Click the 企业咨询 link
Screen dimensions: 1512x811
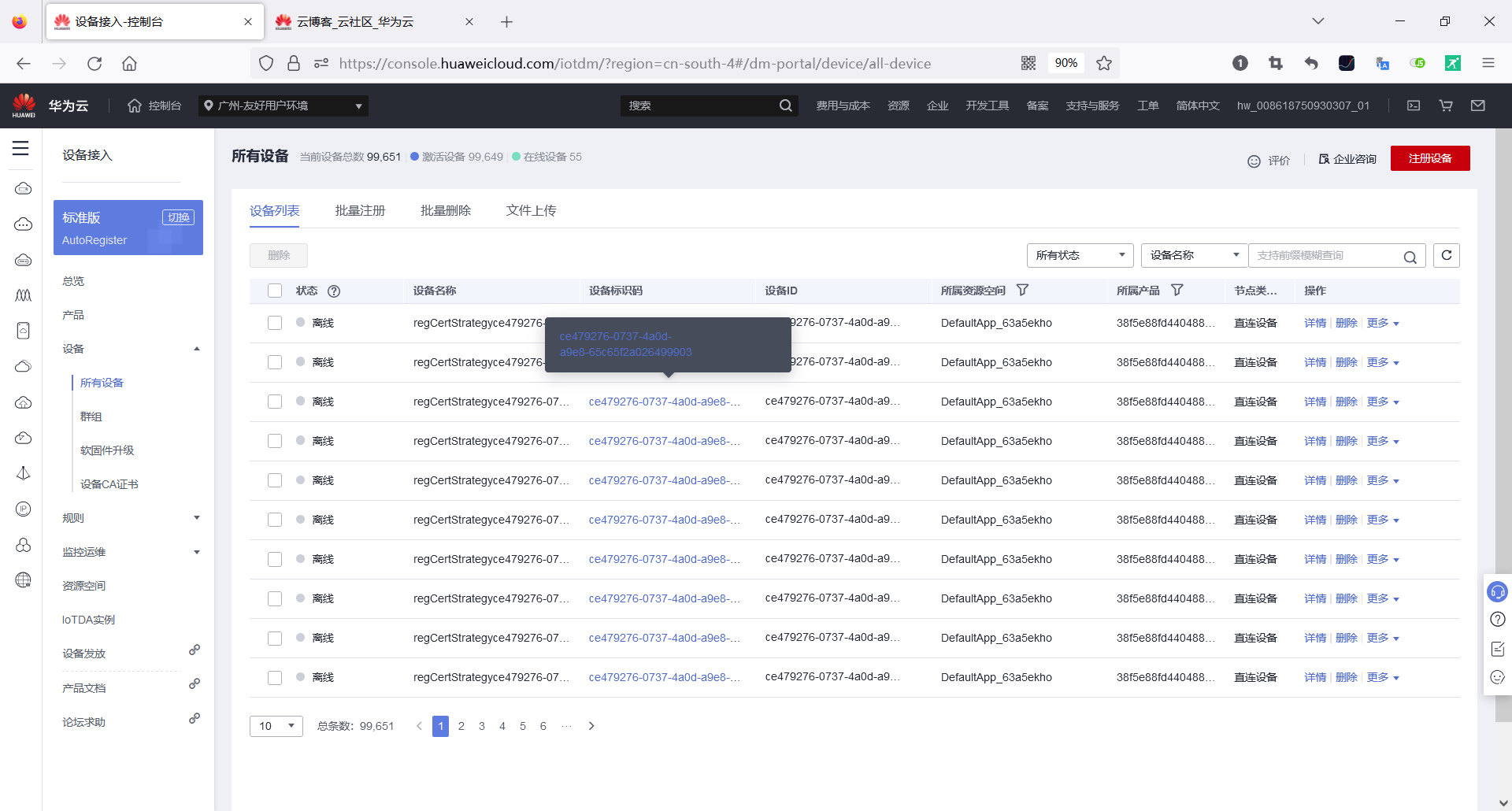[1347, 159]
